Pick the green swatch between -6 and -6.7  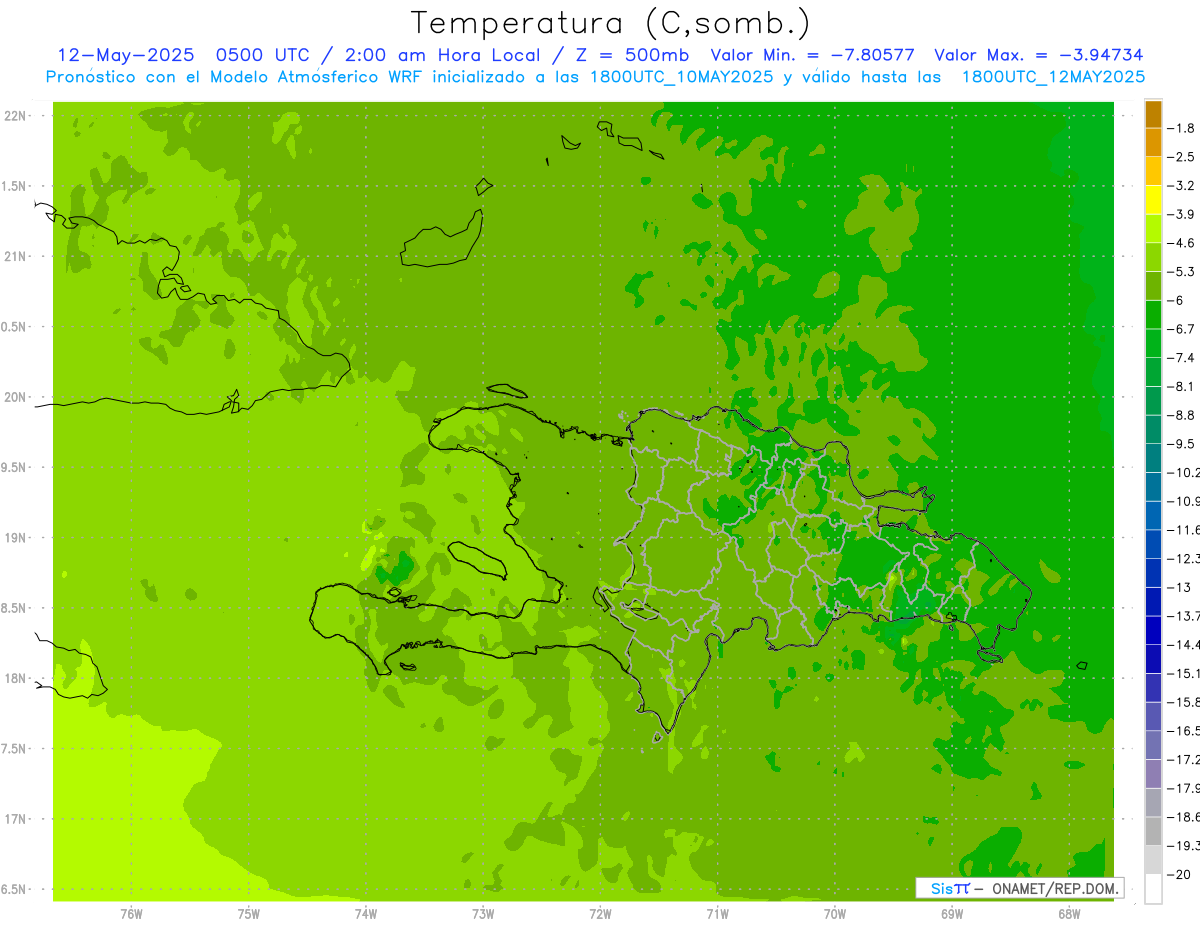coord(1154,315)
